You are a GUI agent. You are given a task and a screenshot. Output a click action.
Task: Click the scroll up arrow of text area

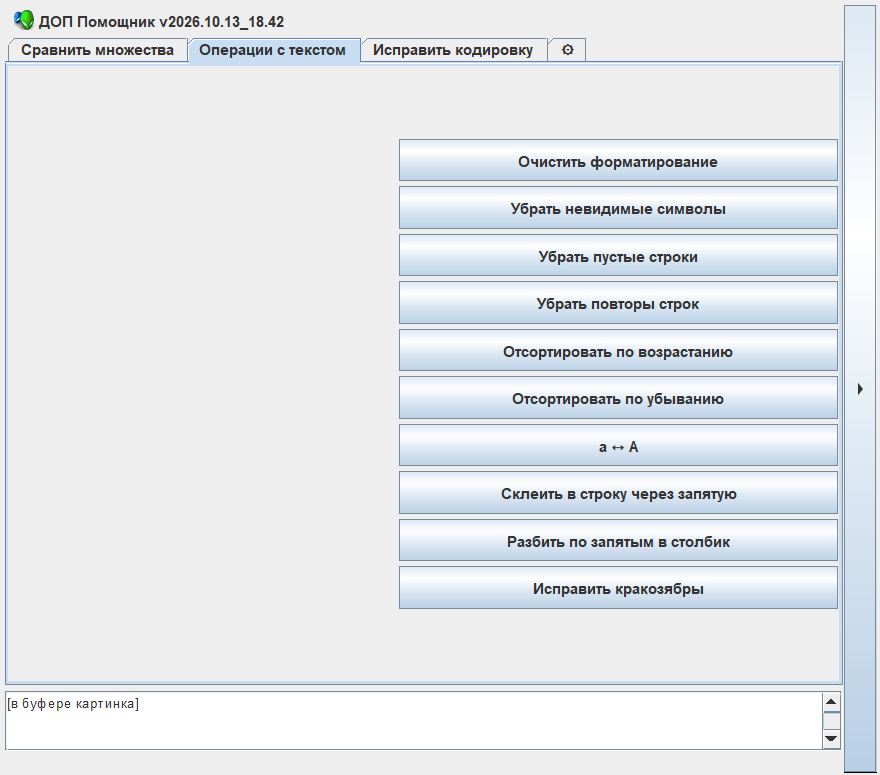pos(831,702)
